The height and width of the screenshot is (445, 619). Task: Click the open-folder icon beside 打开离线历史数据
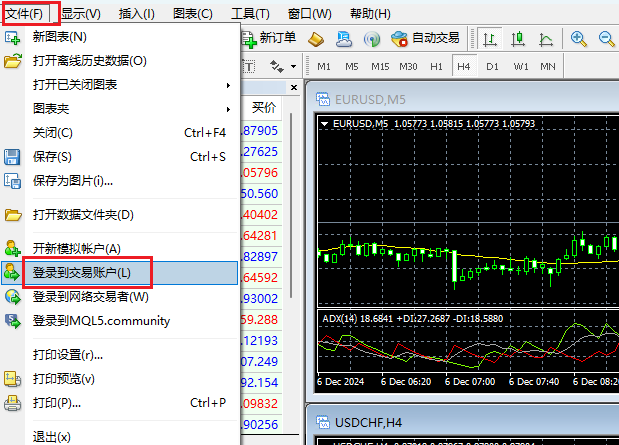coord(12,61)
